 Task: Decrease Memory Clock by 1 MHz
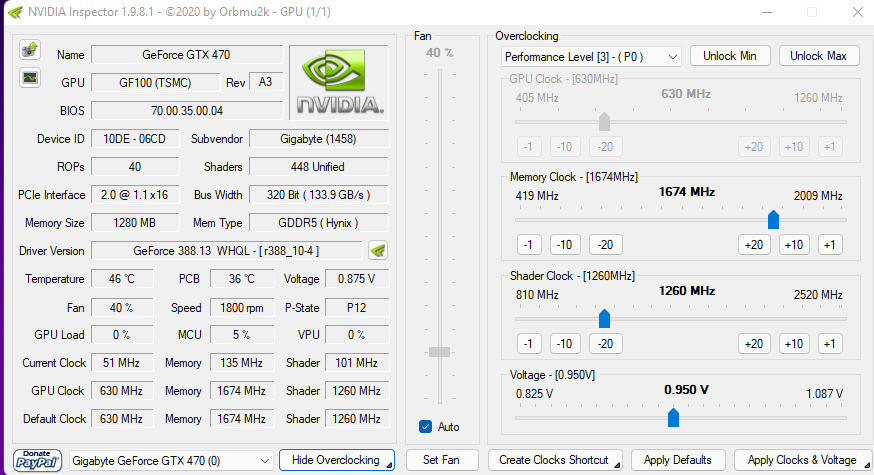pyautogui.click(x=528, y=245)
